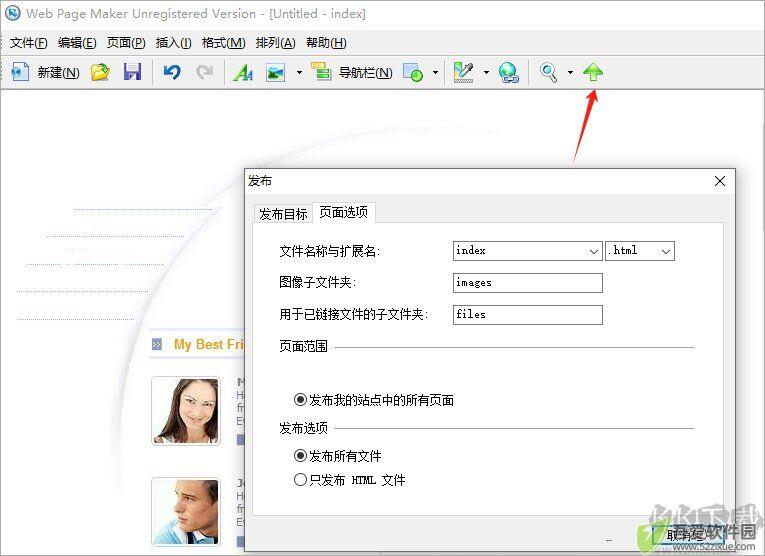The width and height of the screenshot is (765, 556).
Task: Click the Redo arrow icon
Action: click(x=204, y=72)
